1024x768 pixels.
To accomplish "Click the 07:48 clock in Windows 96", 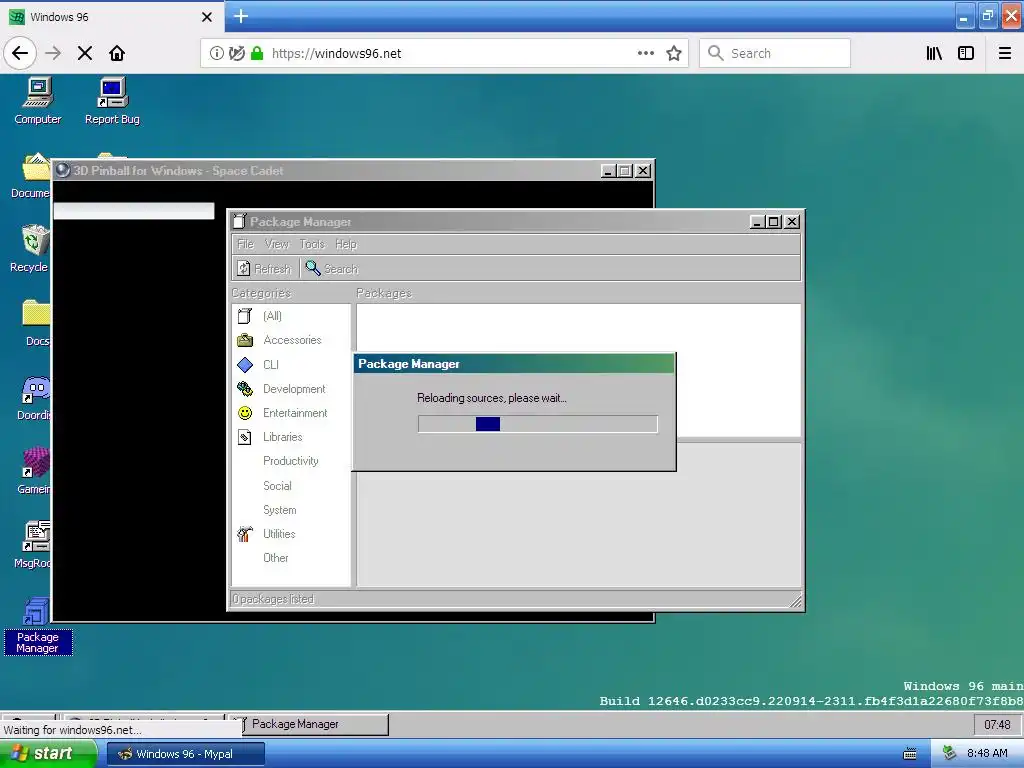I will pyautogui.click(x=997, y=724).
